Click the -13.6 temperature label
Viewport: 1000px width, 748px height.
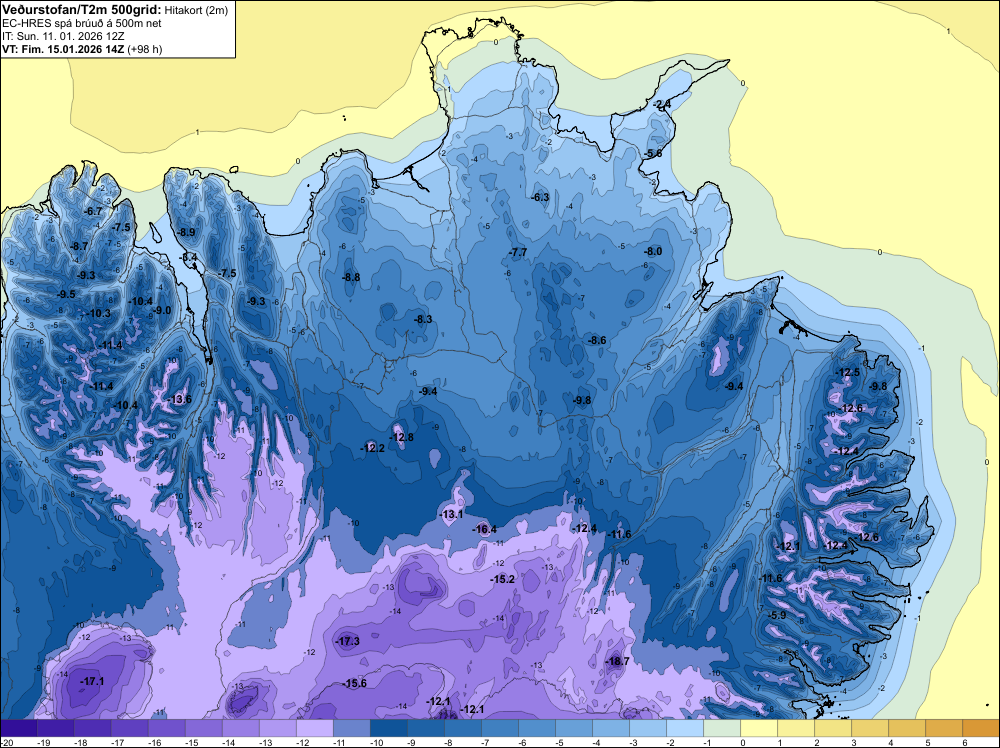179,399
